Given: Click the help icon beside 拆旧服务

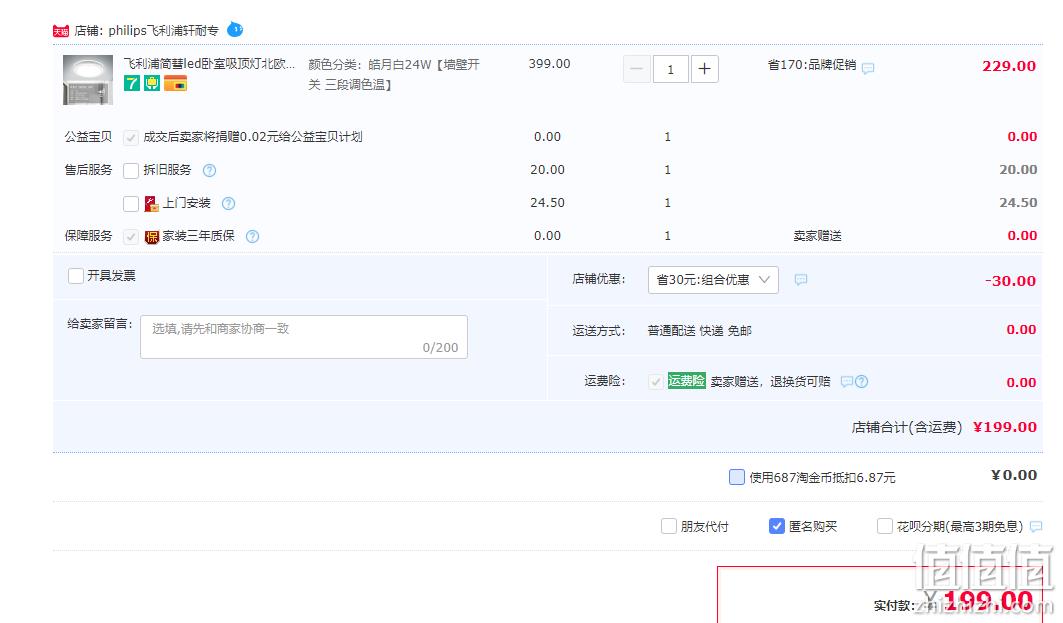Looking at the screenshot, I should 209,170.
